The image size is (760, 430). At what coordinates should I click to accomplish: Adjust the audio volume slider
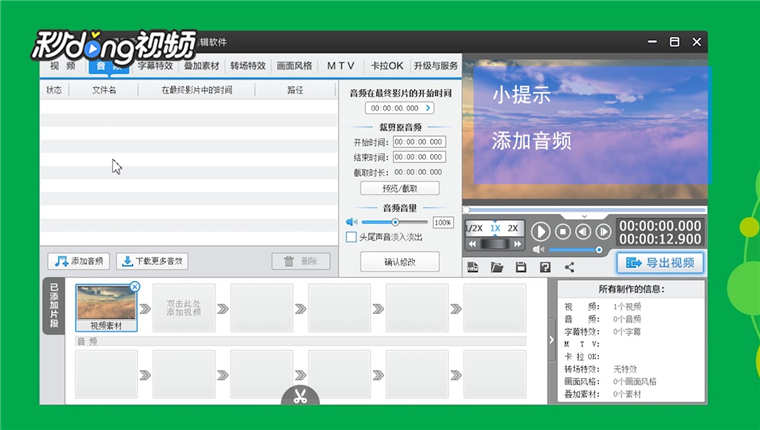395,222
